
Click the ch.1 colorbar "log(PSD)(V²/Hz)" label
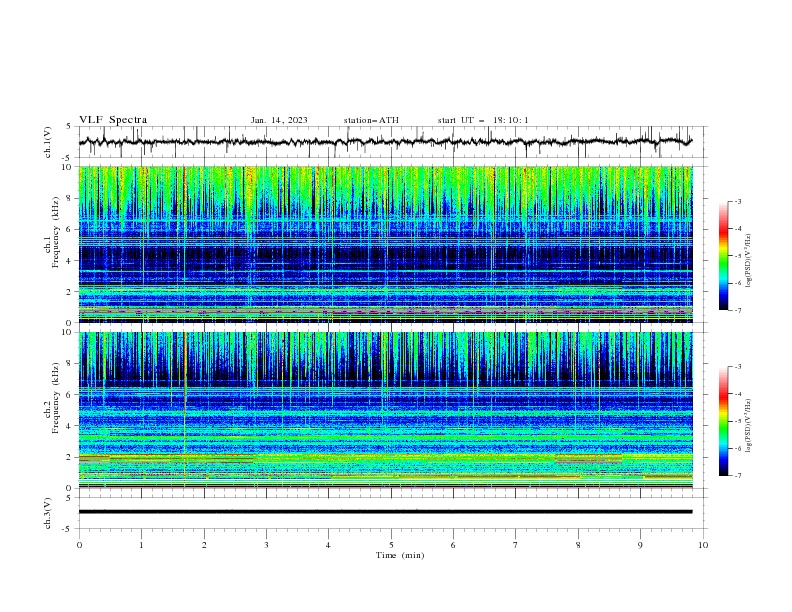pyautogui.click(x=748, y=261)
